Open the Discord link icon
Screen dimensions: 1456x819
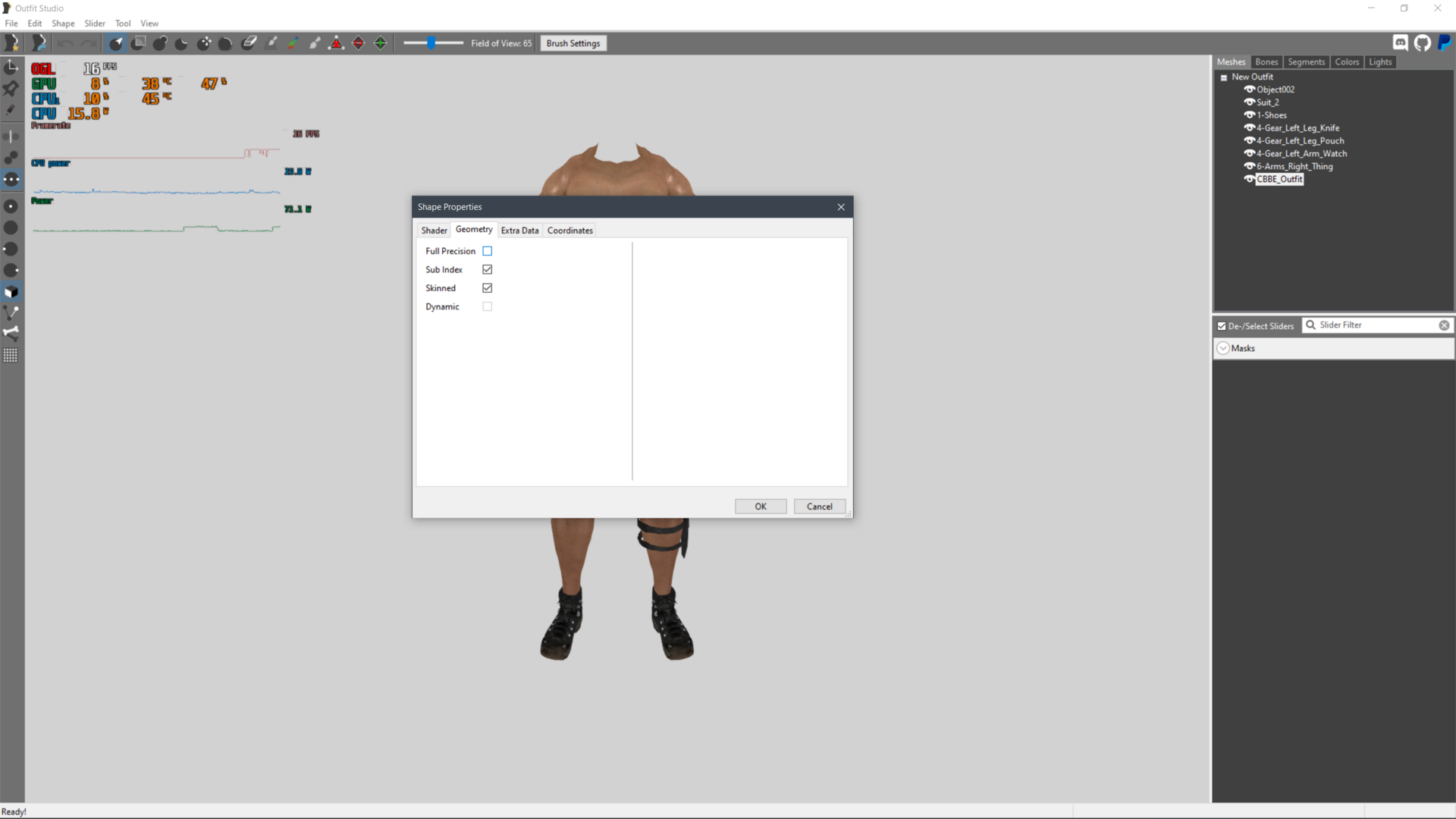[1401, 43]
